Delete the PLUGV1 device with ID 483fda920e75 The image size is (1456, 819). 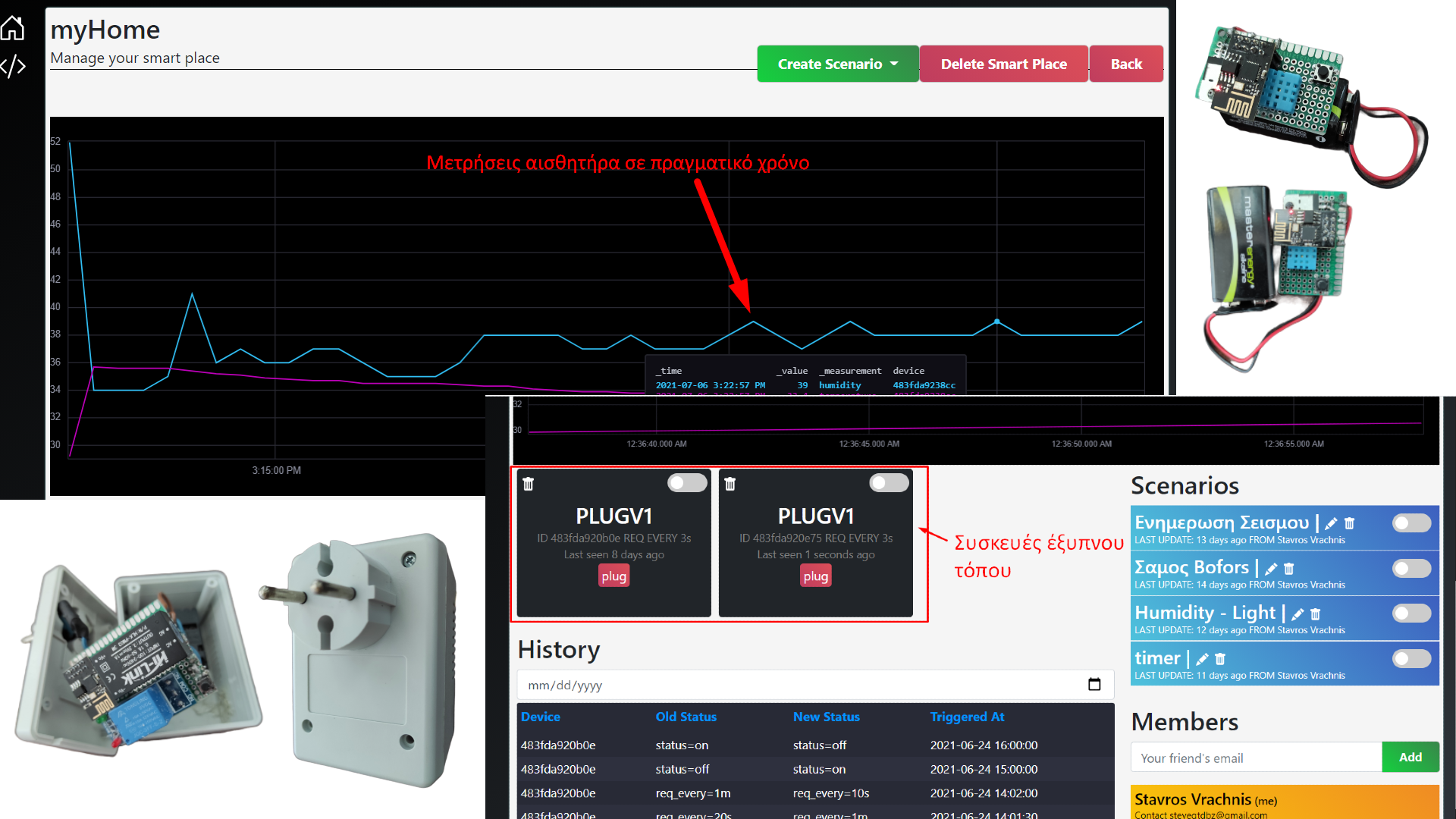(x=730, y=484)
